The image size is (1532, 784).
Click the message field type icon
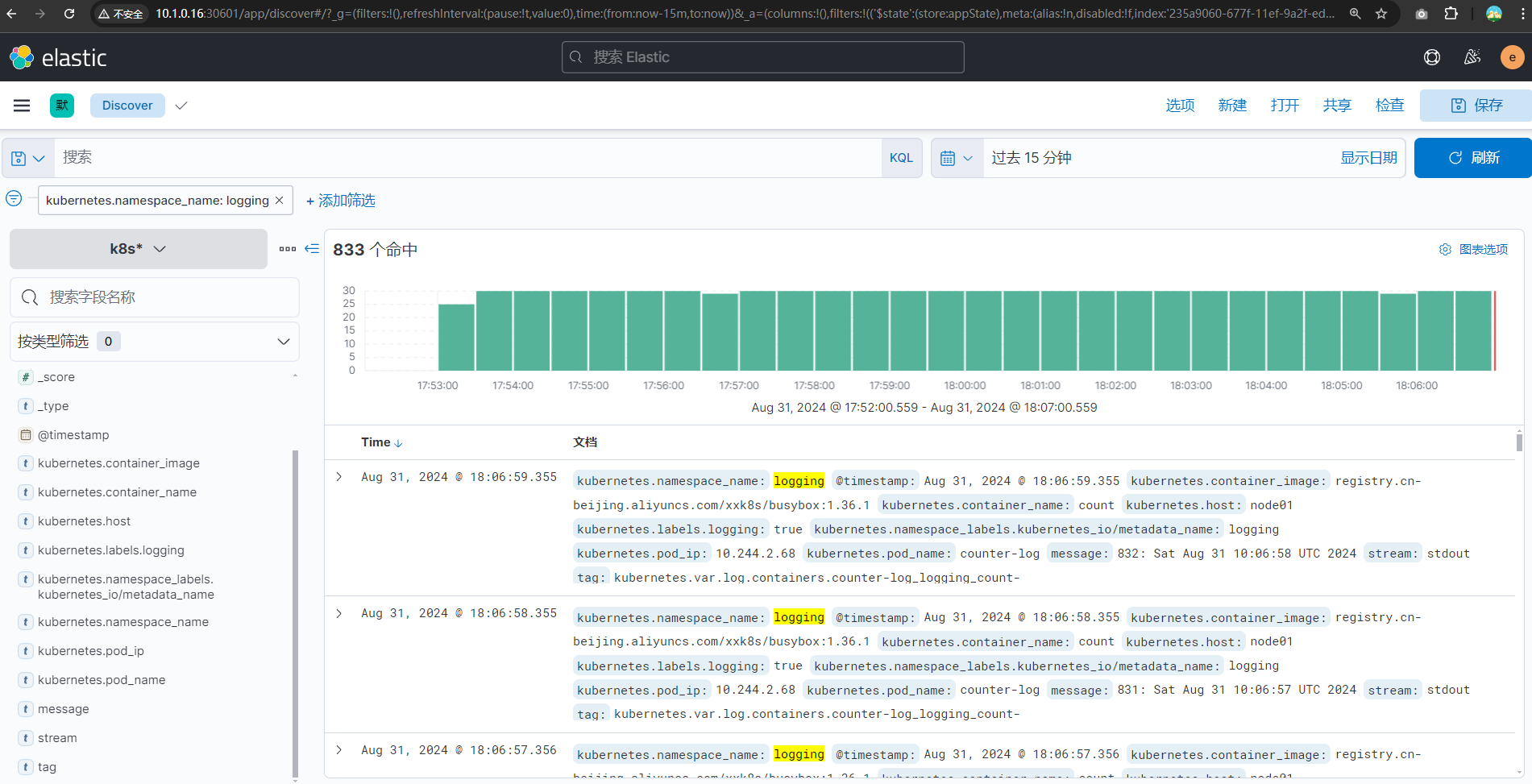[x=26, y=709]
